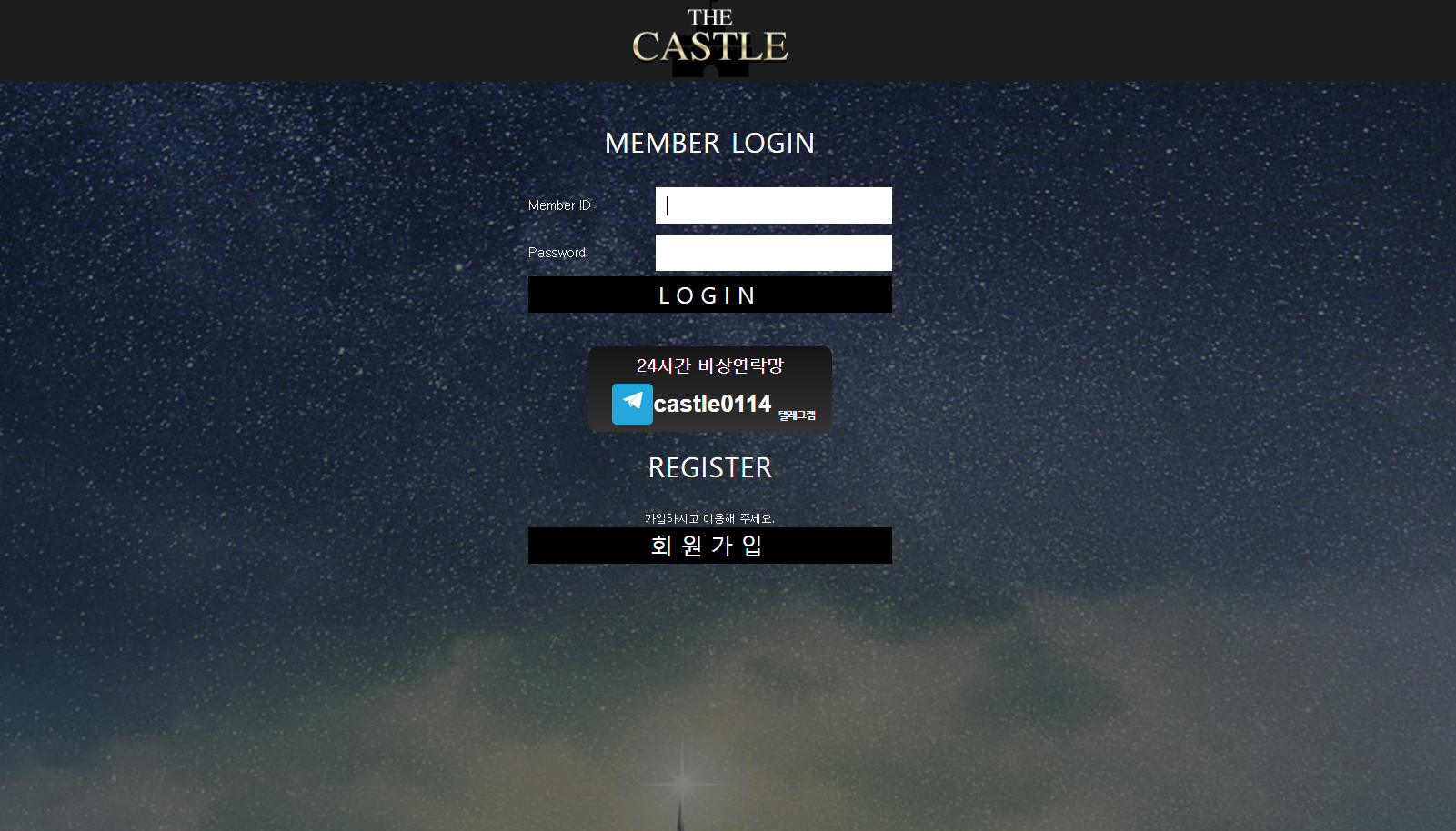
Task: Focus the Member ID input field
Action: click(774, 205)
